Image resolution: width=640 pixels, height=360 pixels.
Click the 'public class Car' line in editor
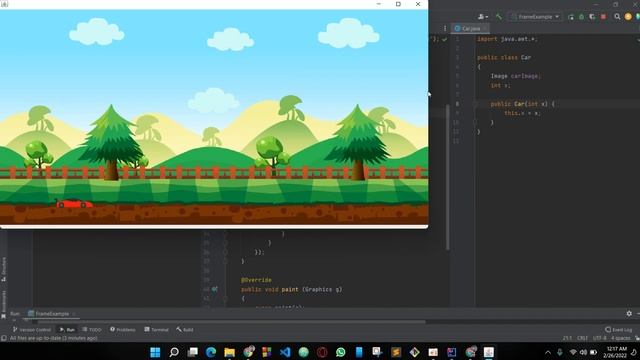[x=504, y=58]
